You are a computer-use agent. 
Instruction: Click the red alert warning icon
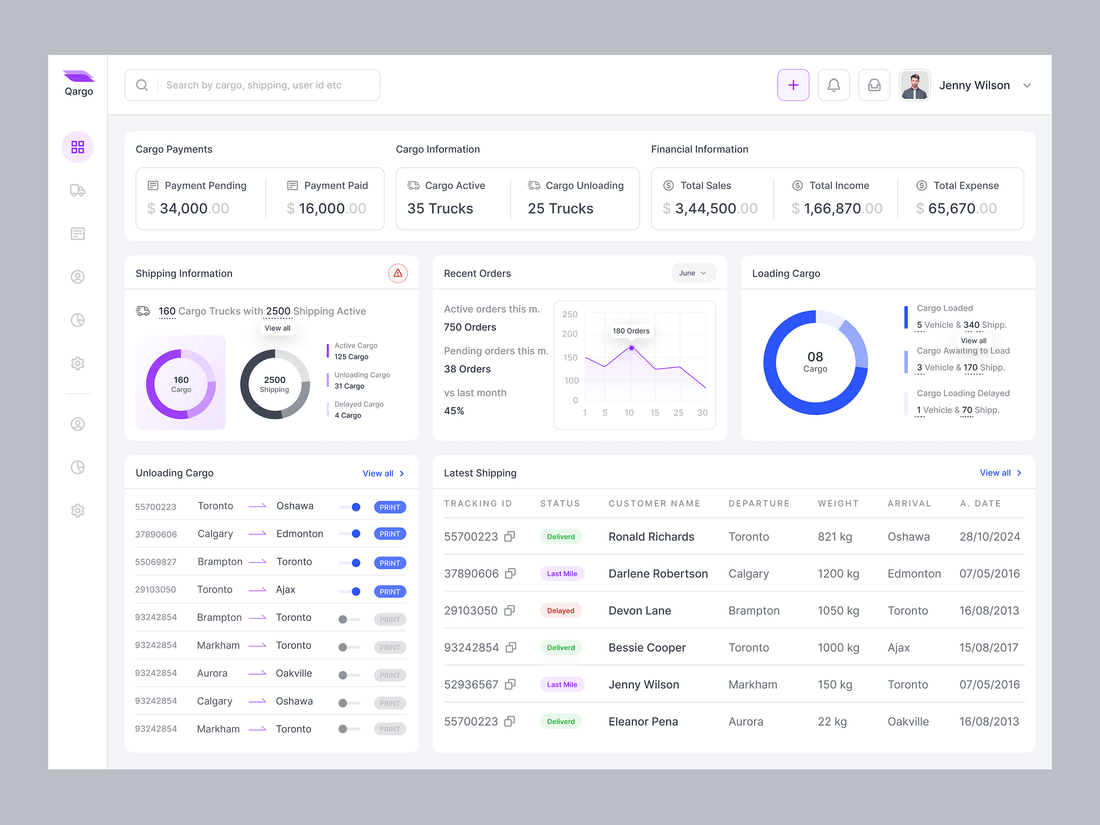[x=398, y=273]
